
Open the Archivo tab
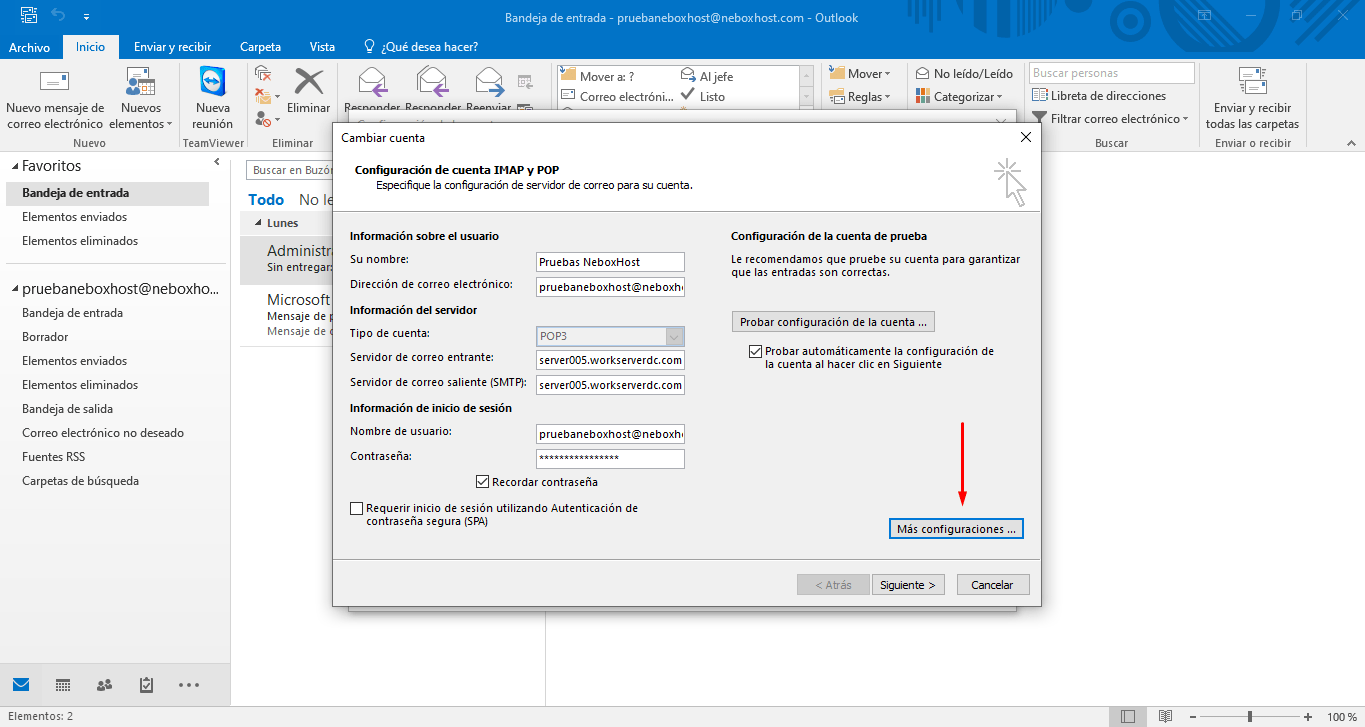coord(29,47)
